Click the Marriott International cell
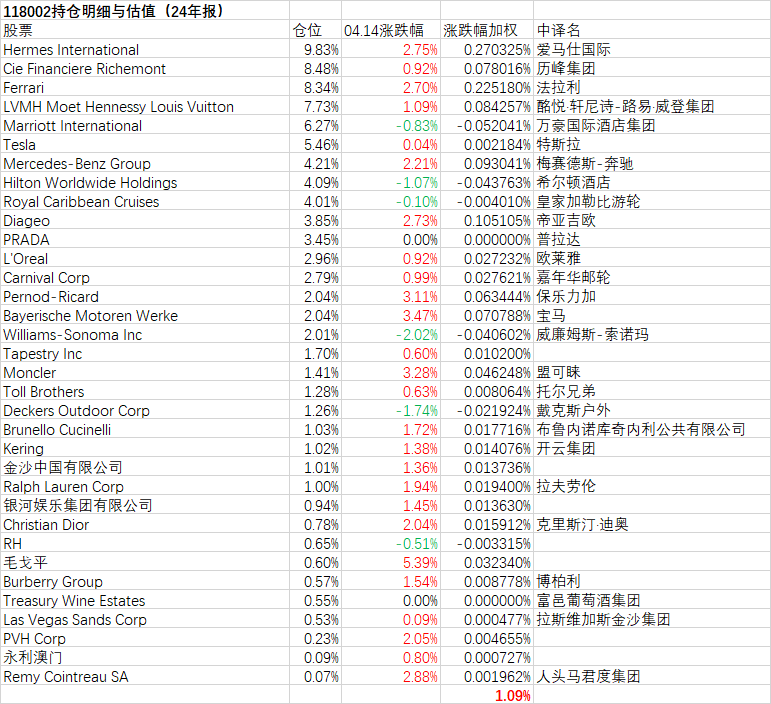This screenshot has width=771, height=704. click(x=145, y=125)
